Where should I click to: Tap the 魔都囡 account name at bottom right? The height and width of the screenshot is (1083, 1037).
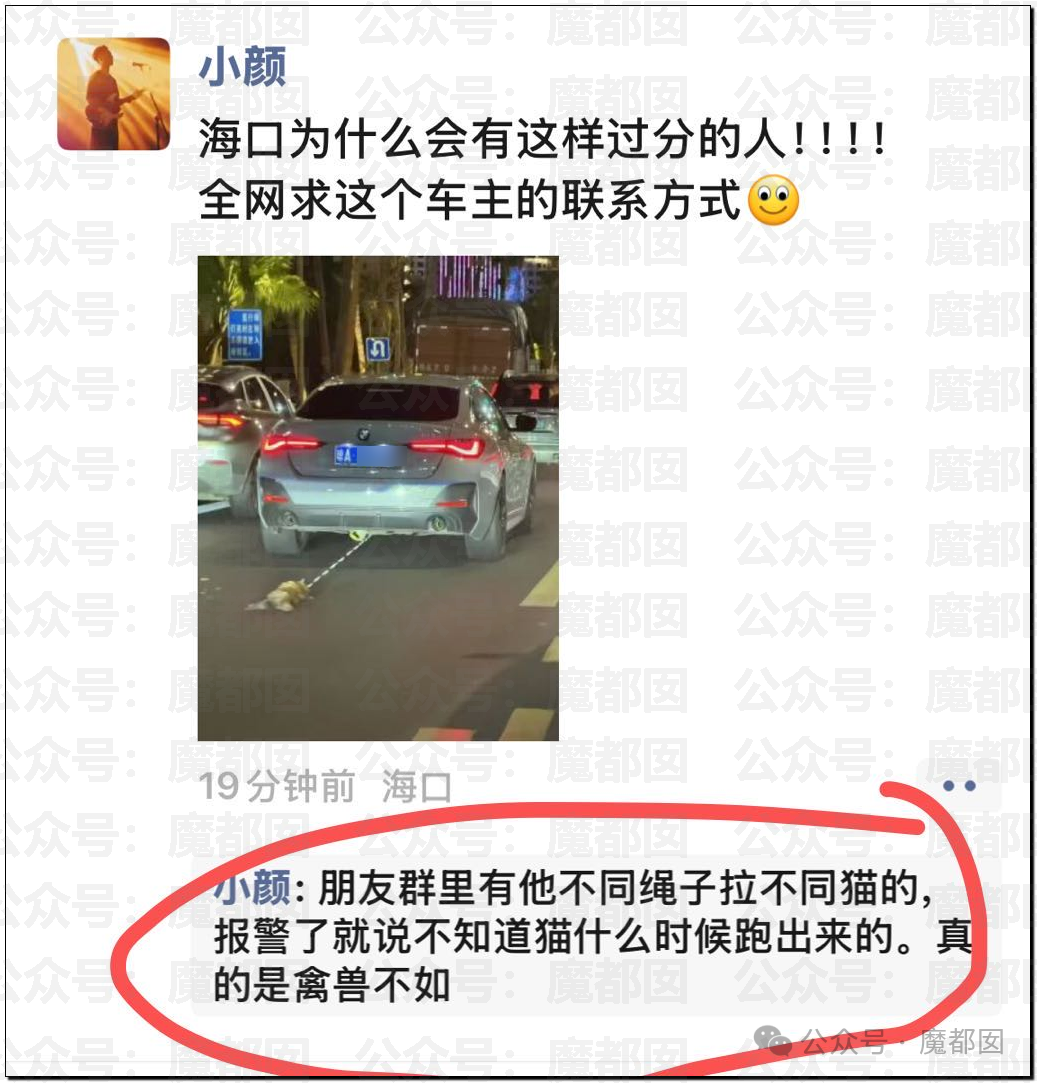coord(961,1042)
